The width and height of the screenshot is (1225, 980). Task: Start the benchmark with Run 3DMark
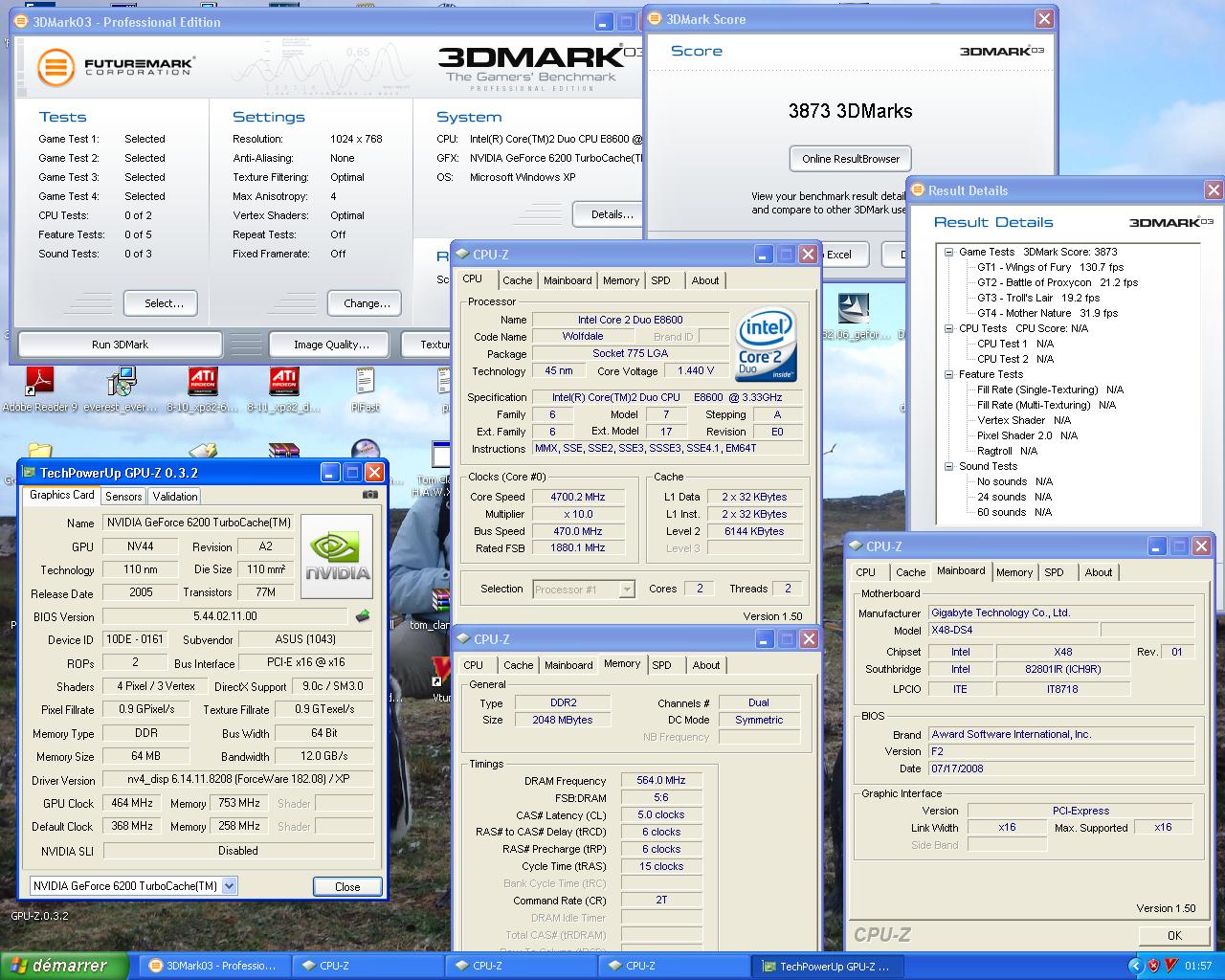(x=120, y=345)
